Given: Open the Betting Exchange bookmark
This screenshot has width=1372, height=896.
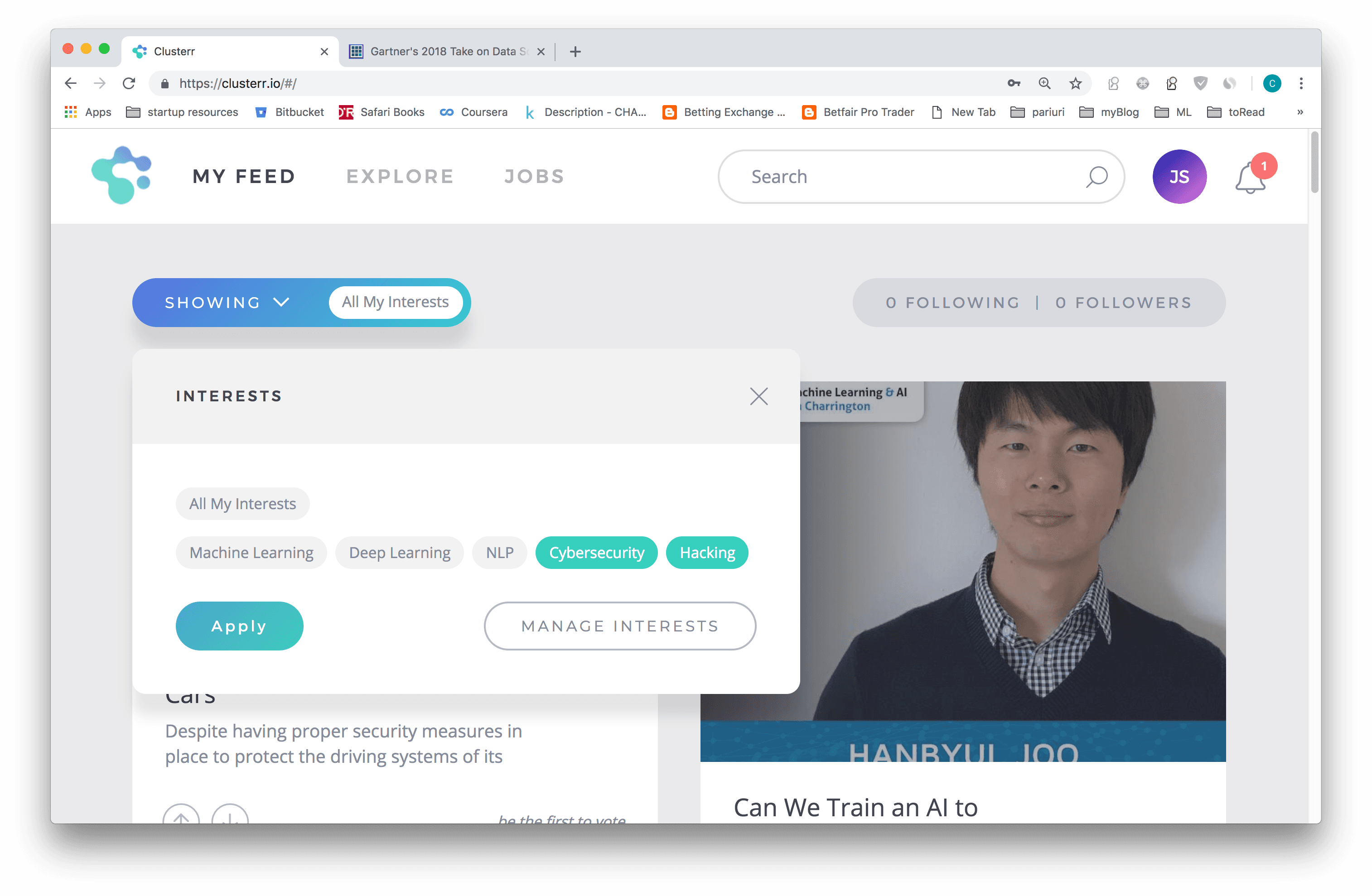Looking at the screenshot, I should (724, 112).
